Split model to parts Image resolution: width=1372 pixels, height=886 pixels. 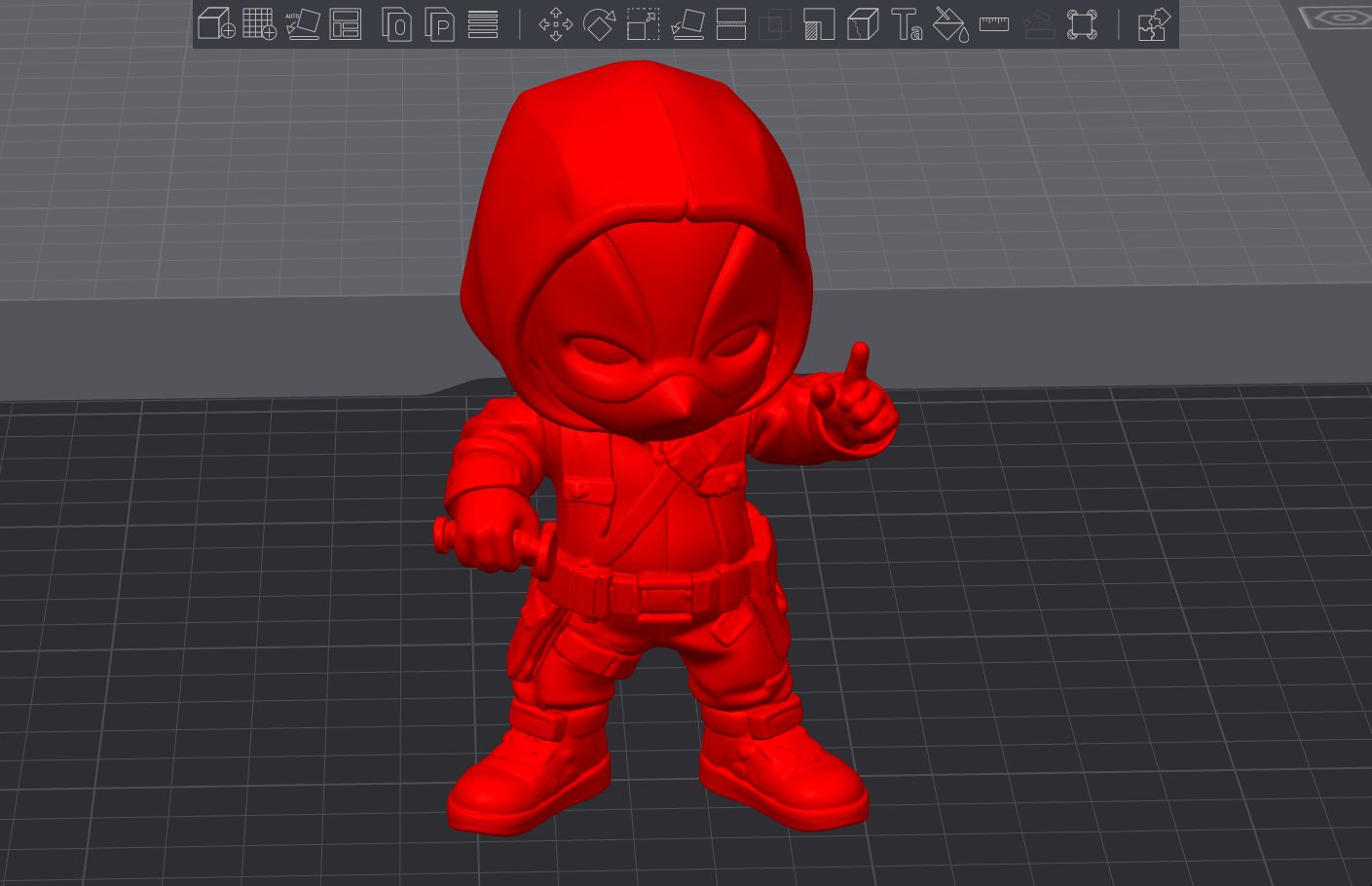click(x=440, y=23)
